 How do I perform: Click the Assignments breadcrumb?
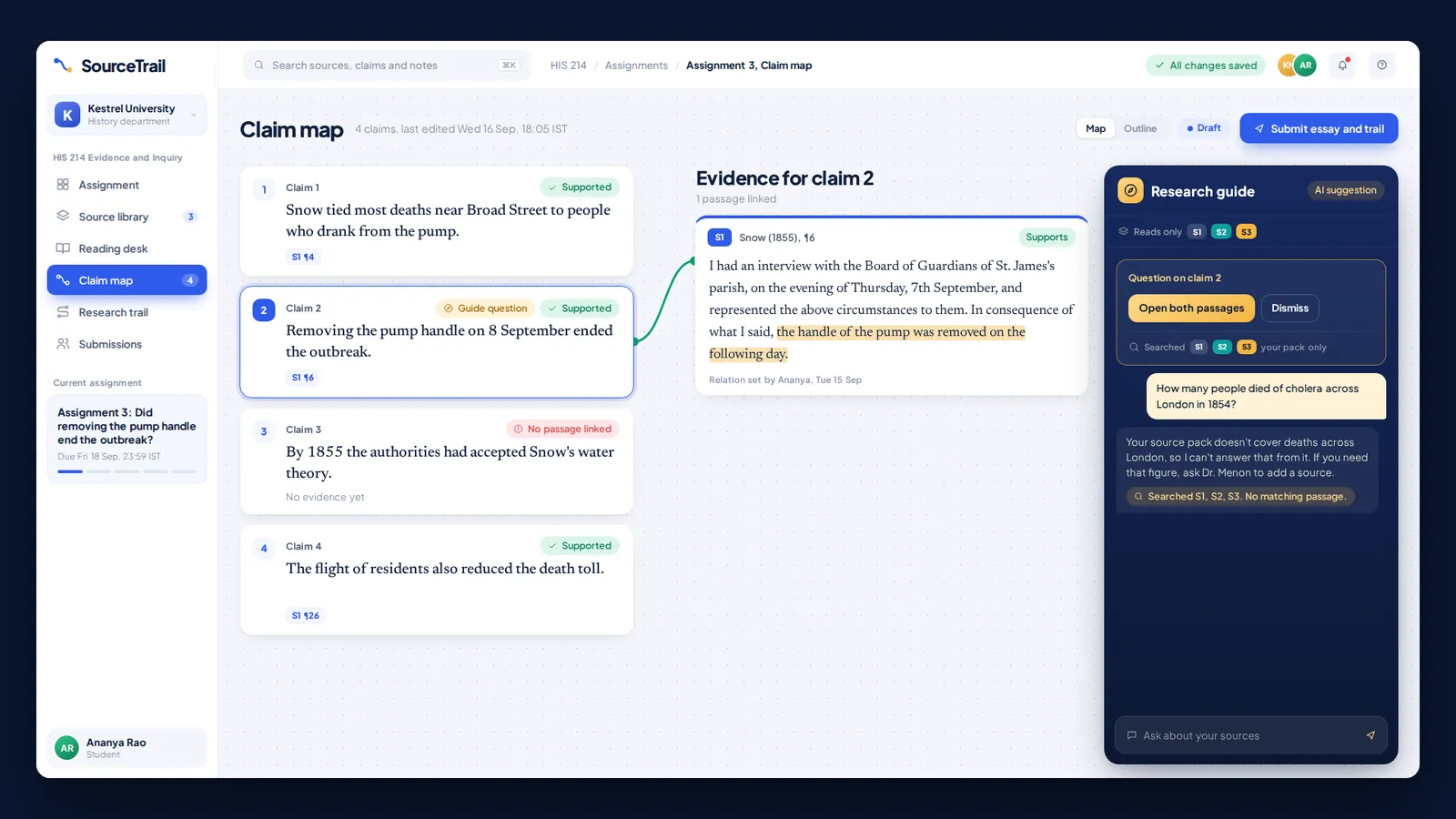[636, 66]
